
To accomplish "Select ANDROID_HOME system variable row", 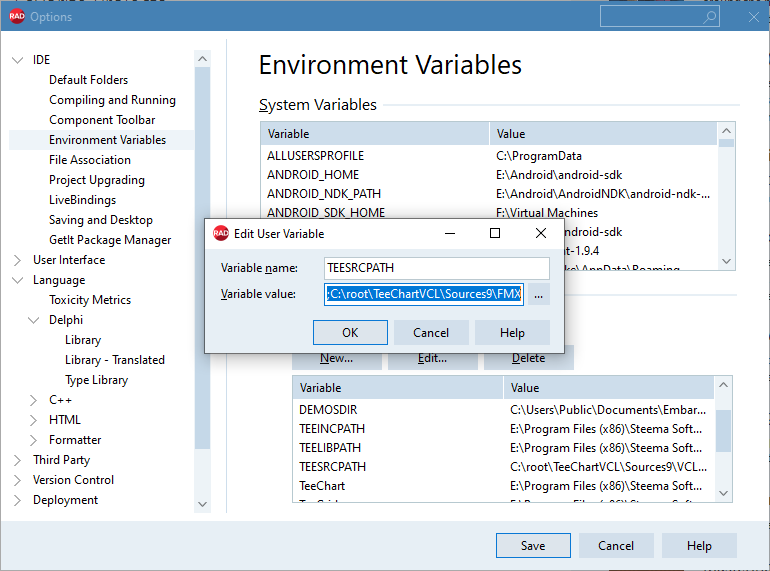I will [x=489, y=175].
